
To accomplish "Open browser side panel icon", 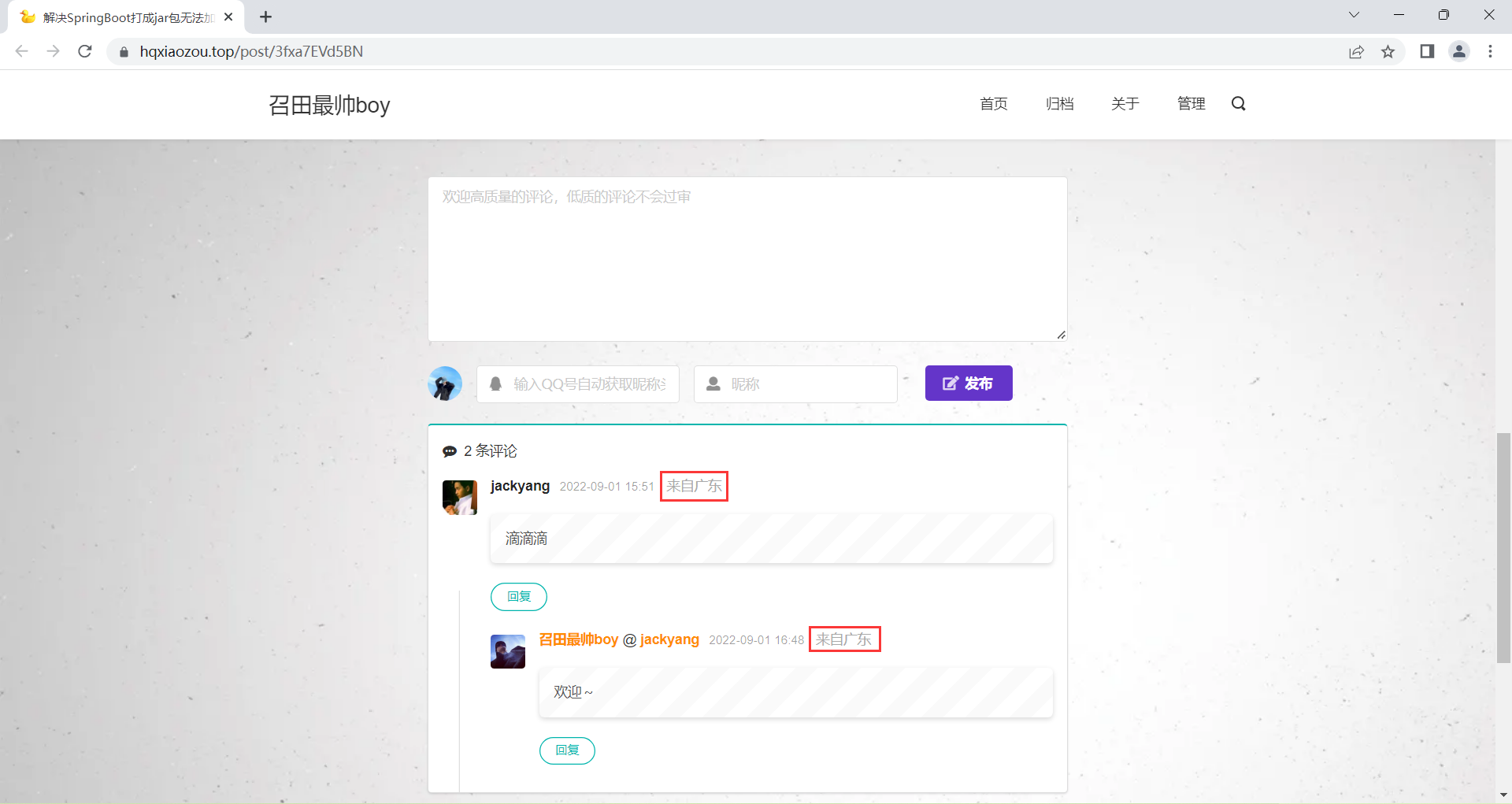I will [x=1427, y=51].
